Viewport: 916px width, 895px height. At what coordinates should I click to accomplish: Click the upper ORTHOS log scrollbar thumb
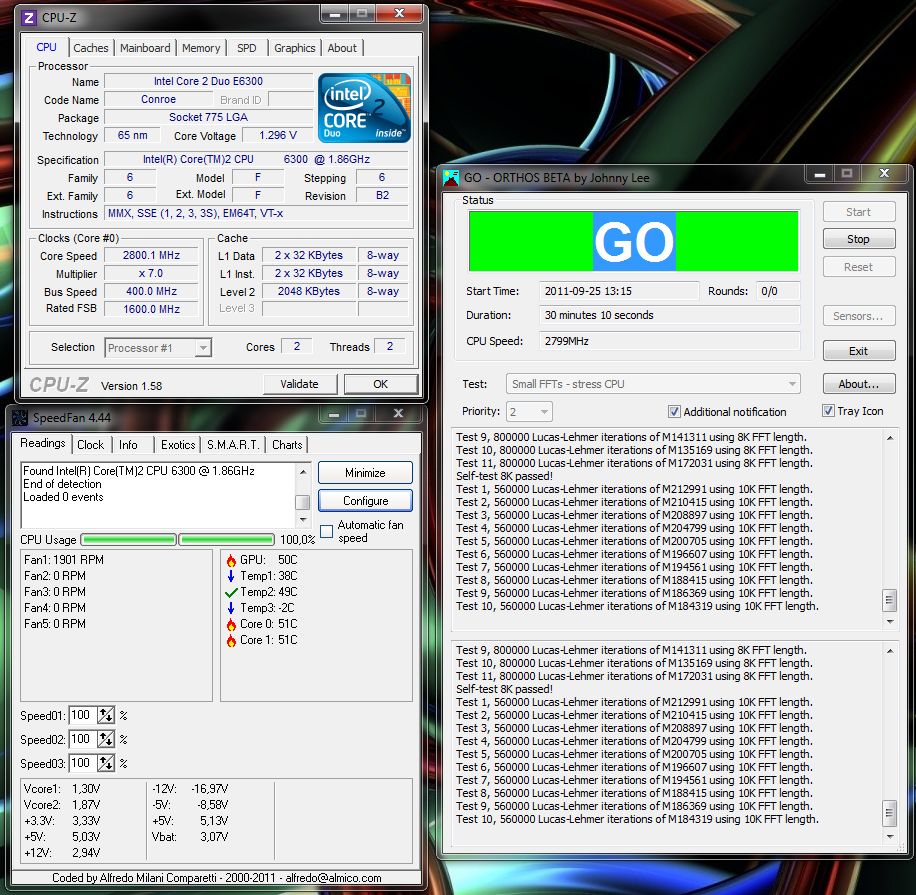tap(889, 599)
